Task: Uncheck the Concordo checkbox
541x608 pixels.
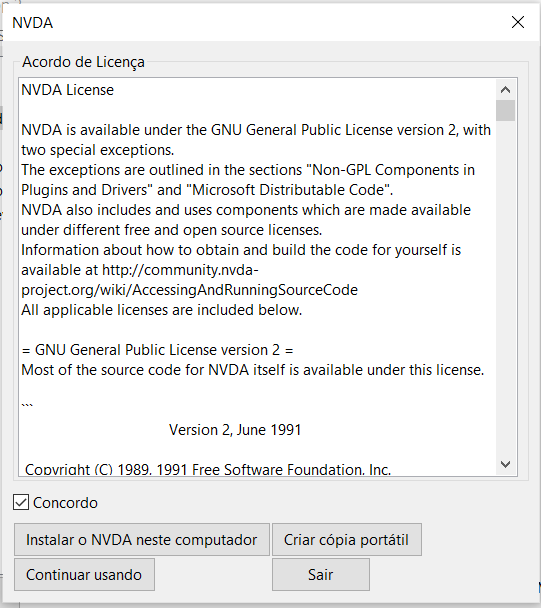Action: click(21, 503)
